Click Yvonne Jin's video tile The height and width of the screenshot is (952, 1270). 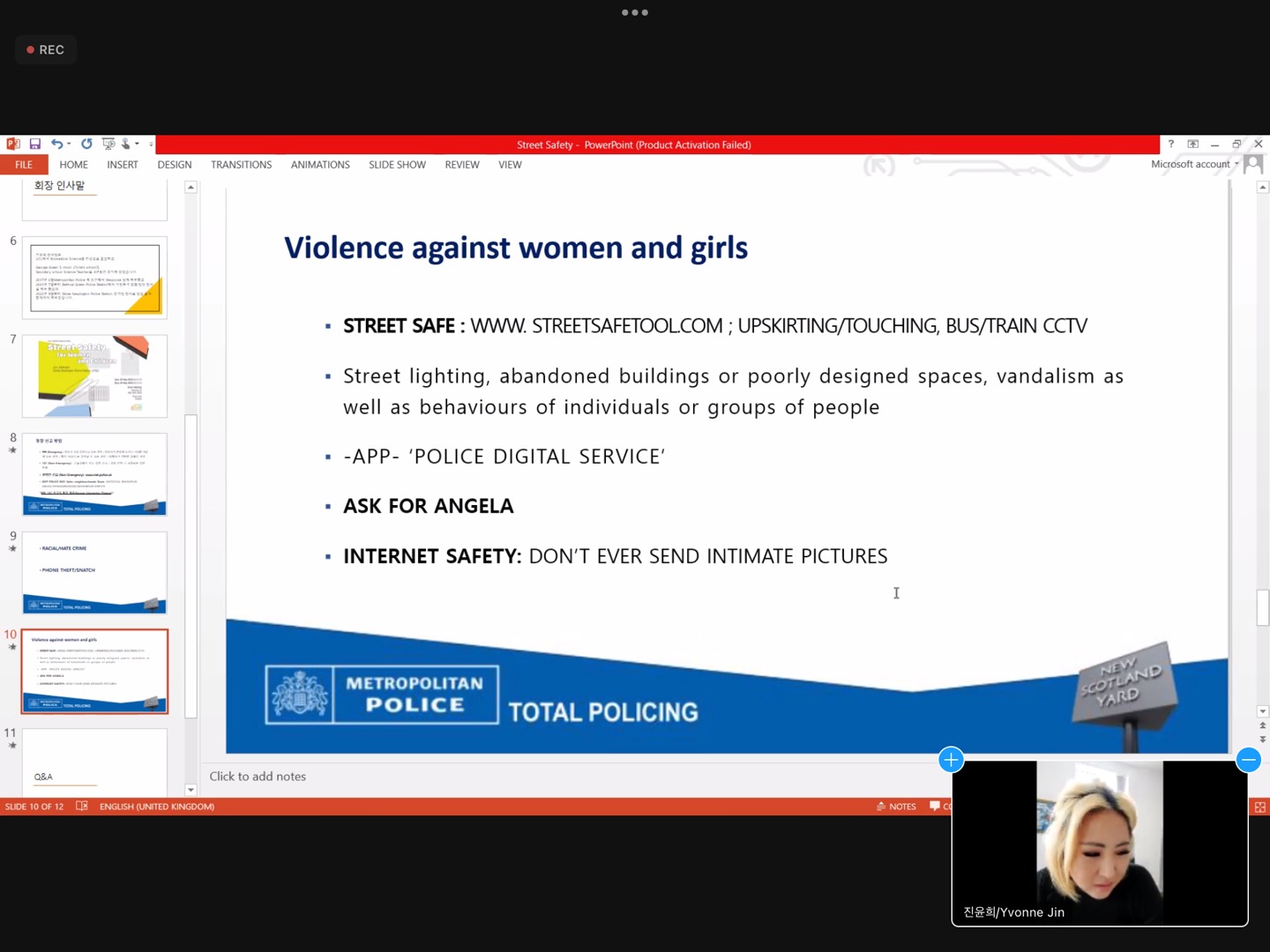click(x=1100, y=843)
